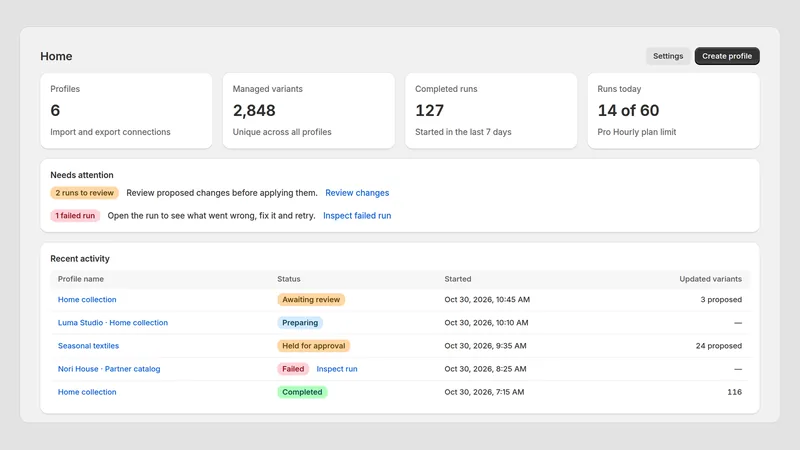Select the Runs today card

[x=673, y=111]
